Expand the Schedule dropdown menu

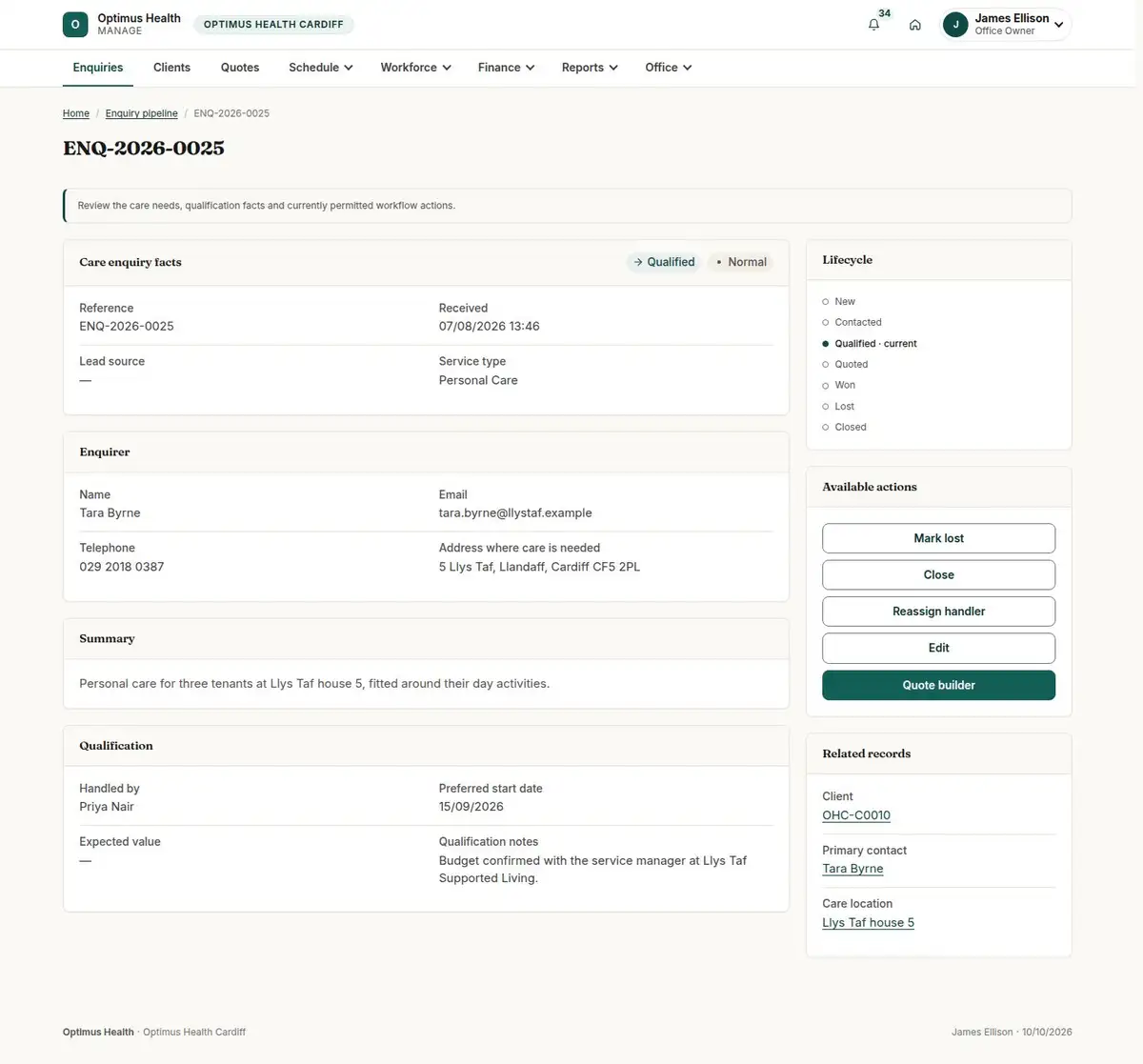[x=321, y=68]
